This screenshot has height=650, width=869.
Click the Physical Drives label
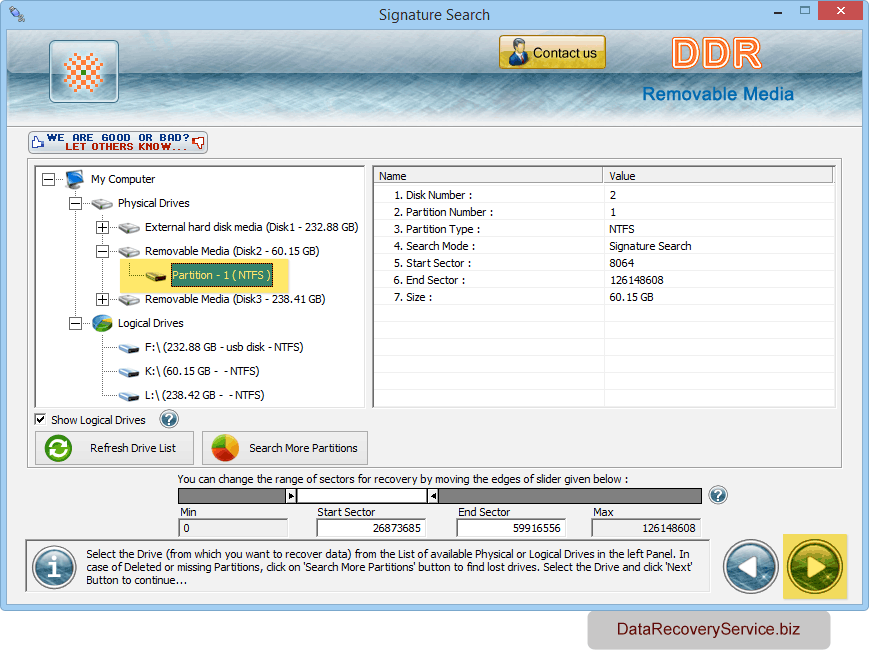[x=154, y=203]
